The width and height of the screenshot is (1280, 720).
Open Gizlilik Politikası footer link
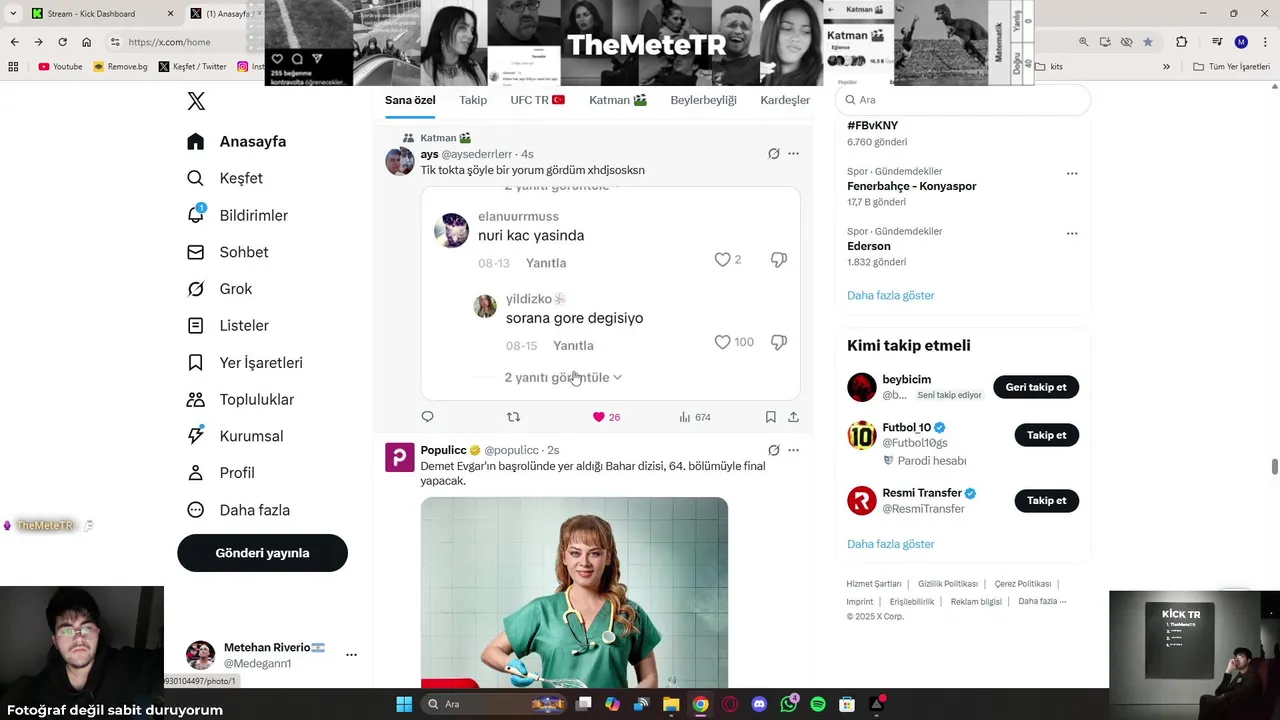(948, 584)
